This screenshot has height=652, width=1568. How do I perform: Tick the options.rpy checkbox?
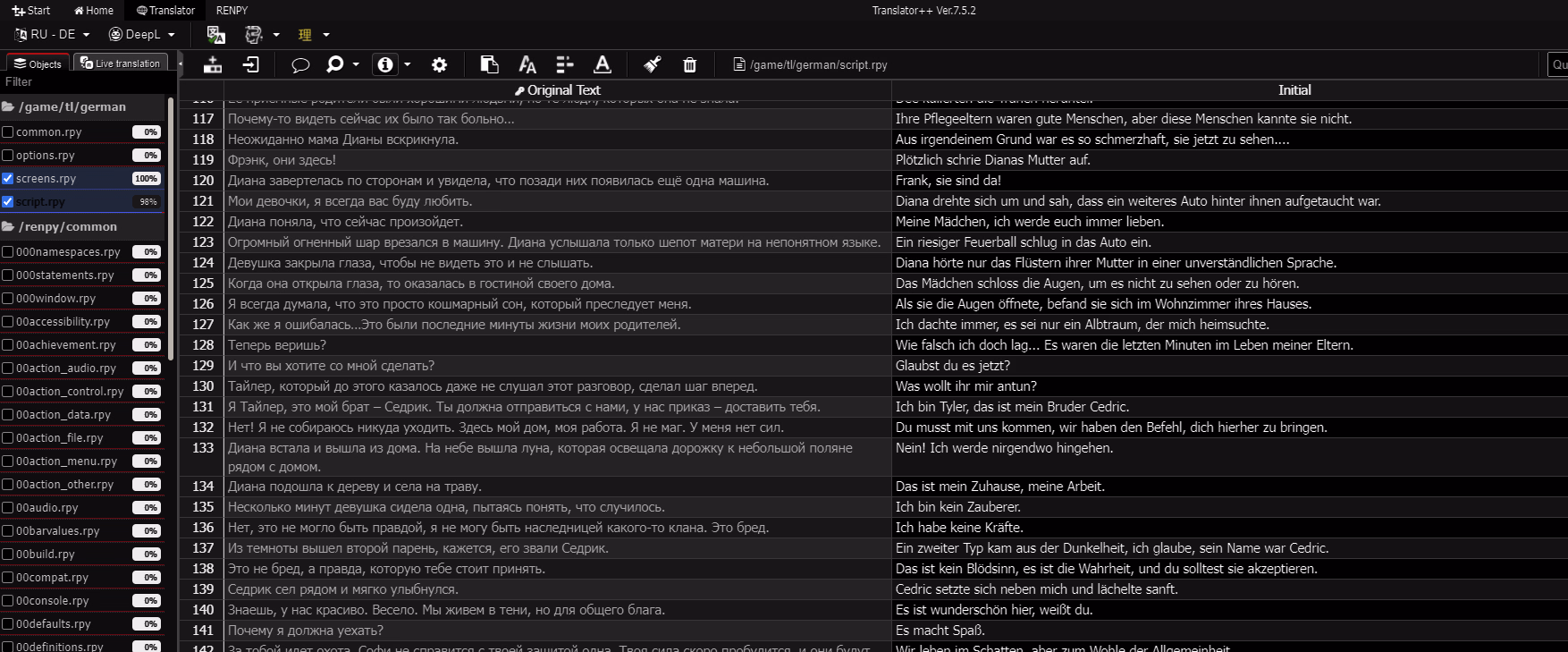[x=8, y=155]
